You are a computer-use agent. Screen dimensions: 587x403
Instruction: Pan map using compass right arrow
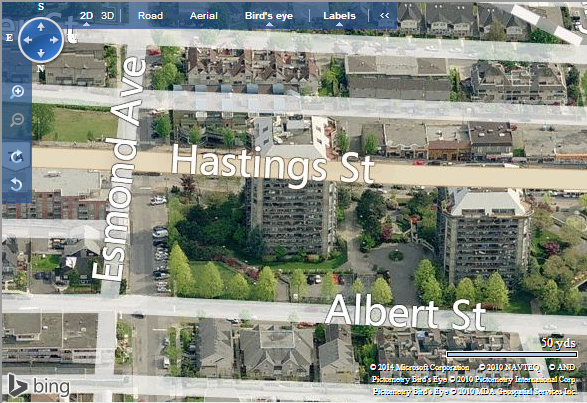54,40
